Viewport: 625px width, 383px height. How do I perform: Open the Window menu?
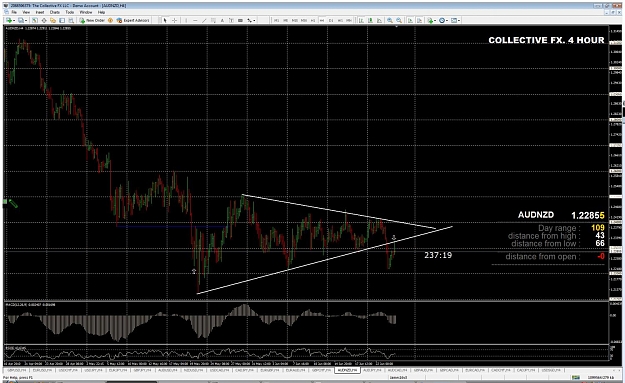click(x=86, y=12)
